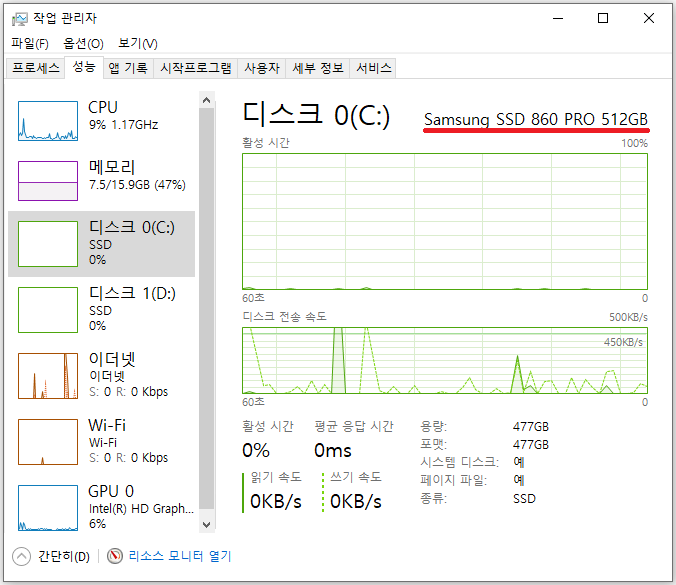Select the 성능 tab
Viewport: 676px width, 585px height.
84,67
